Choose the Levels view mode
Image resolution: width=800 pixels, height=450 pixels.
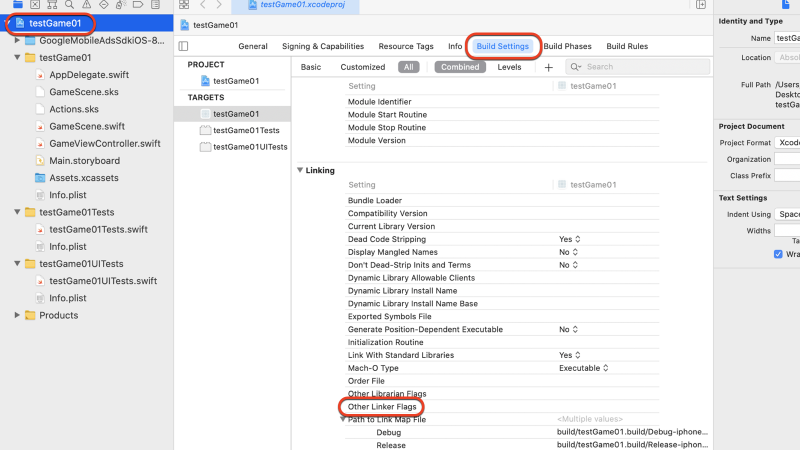(x=509, y=67)
